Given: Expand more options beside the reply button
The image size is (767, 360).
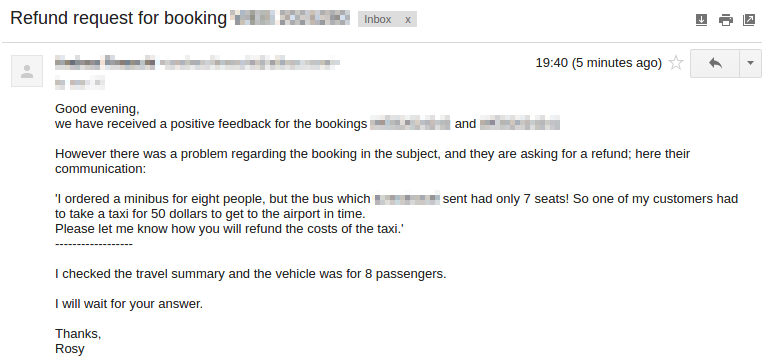Looking at the screenshot, I should coord(750,63).
